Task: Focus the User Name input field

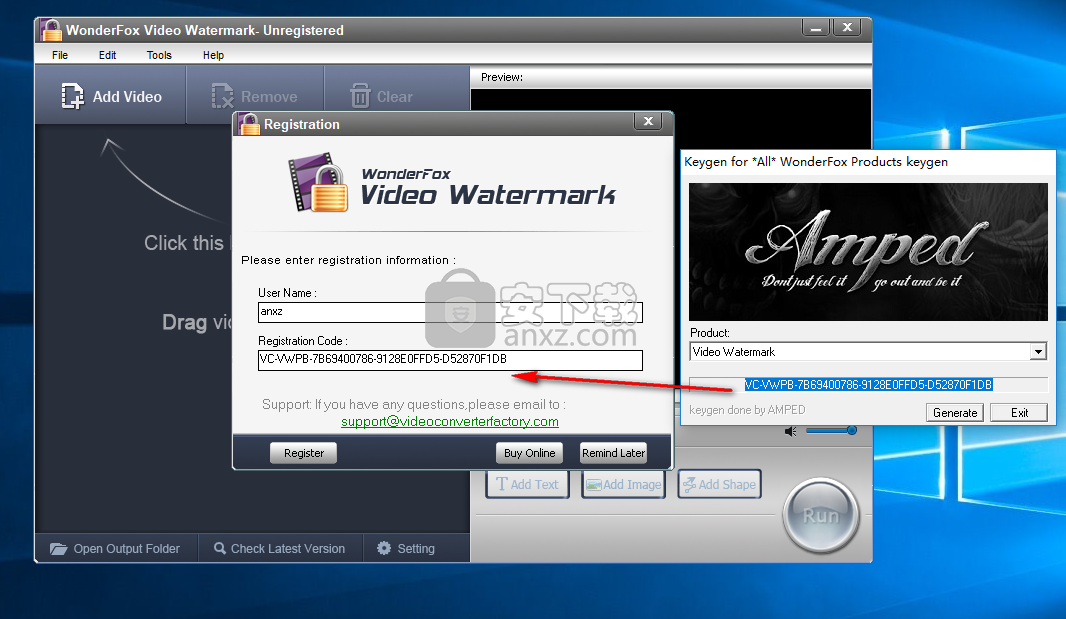Action: tap(450, 312)
